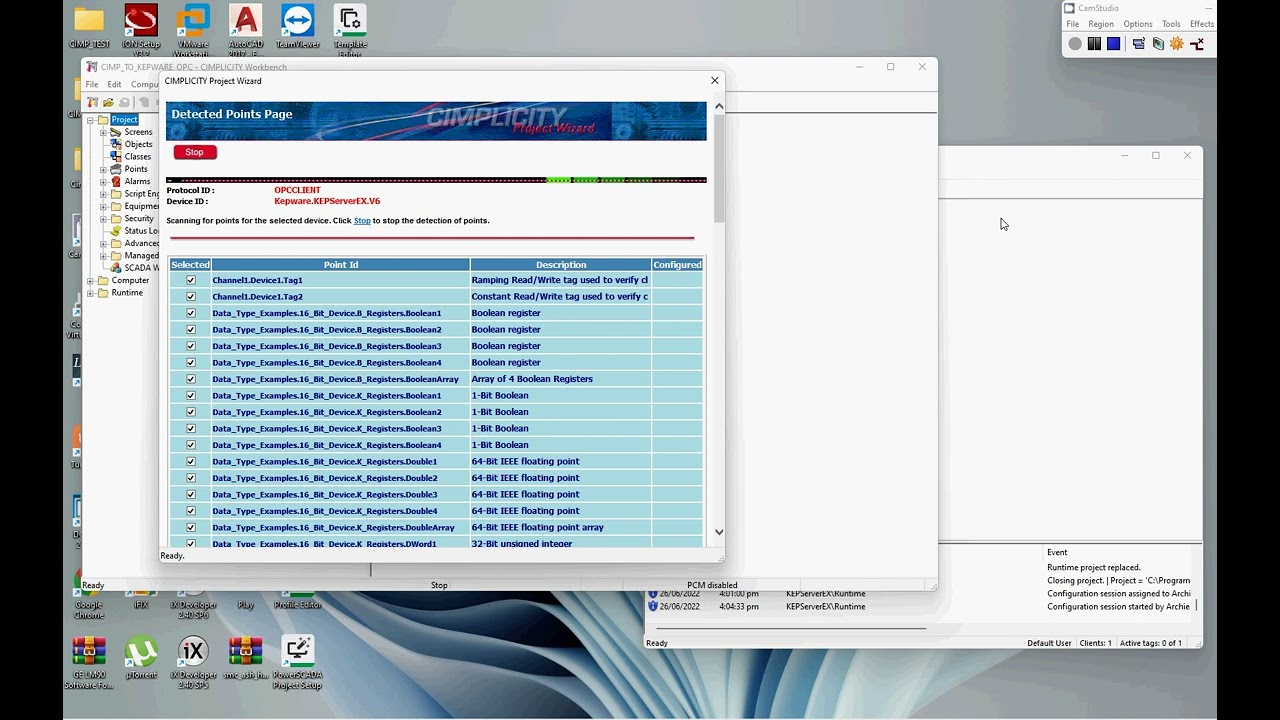Open Template Editor desktop shortcut
The image size is (1280, 720).
click(x=350, y=27)
